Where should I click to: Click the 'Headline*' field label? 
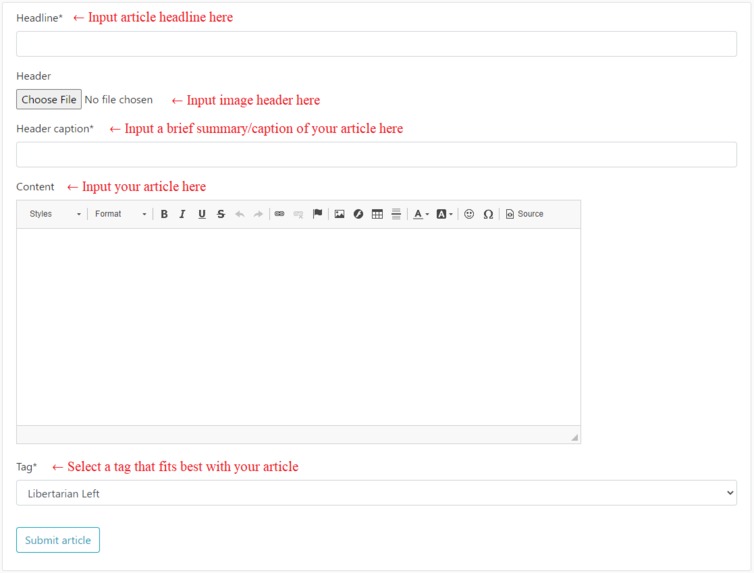click(x=39, y=18)
